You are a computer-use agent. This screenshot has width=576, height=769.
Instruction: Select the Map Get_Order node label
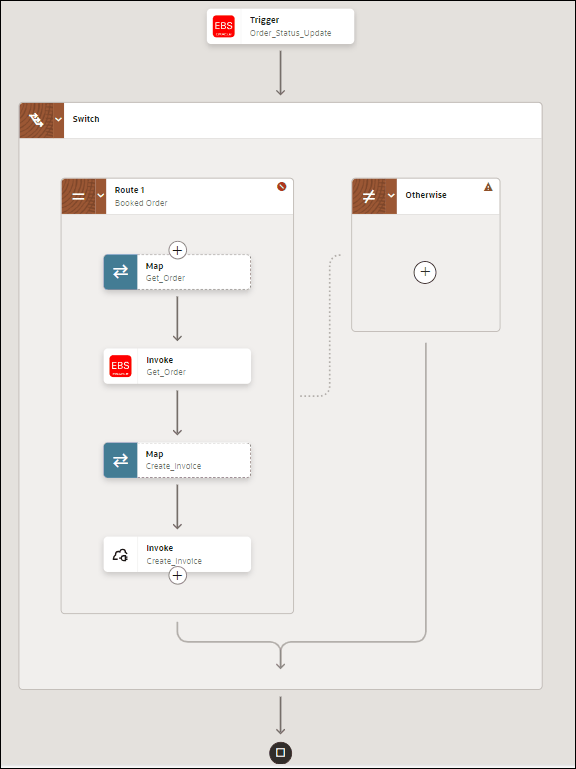[165, 272]
